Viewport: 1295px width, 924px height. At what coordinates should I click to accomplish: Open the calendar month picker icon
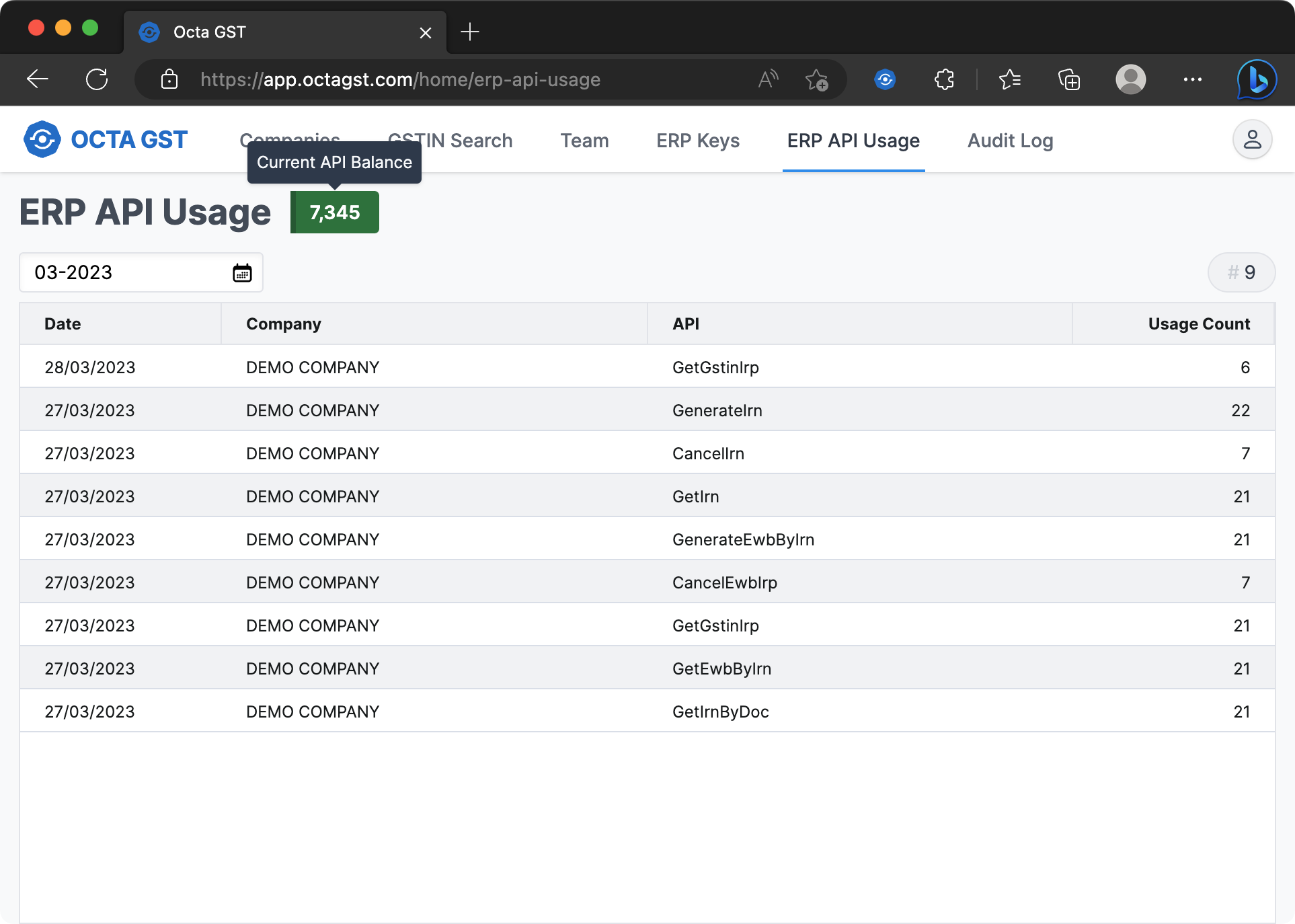[242, 273]
